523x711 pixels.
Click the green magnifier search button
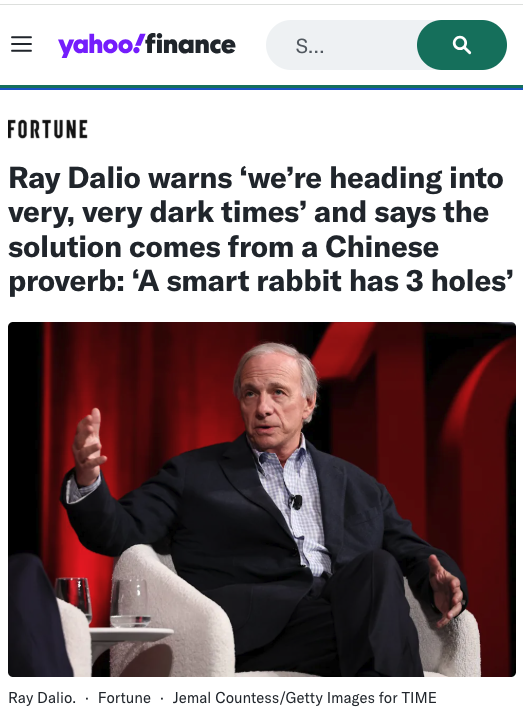coord(461,45)
